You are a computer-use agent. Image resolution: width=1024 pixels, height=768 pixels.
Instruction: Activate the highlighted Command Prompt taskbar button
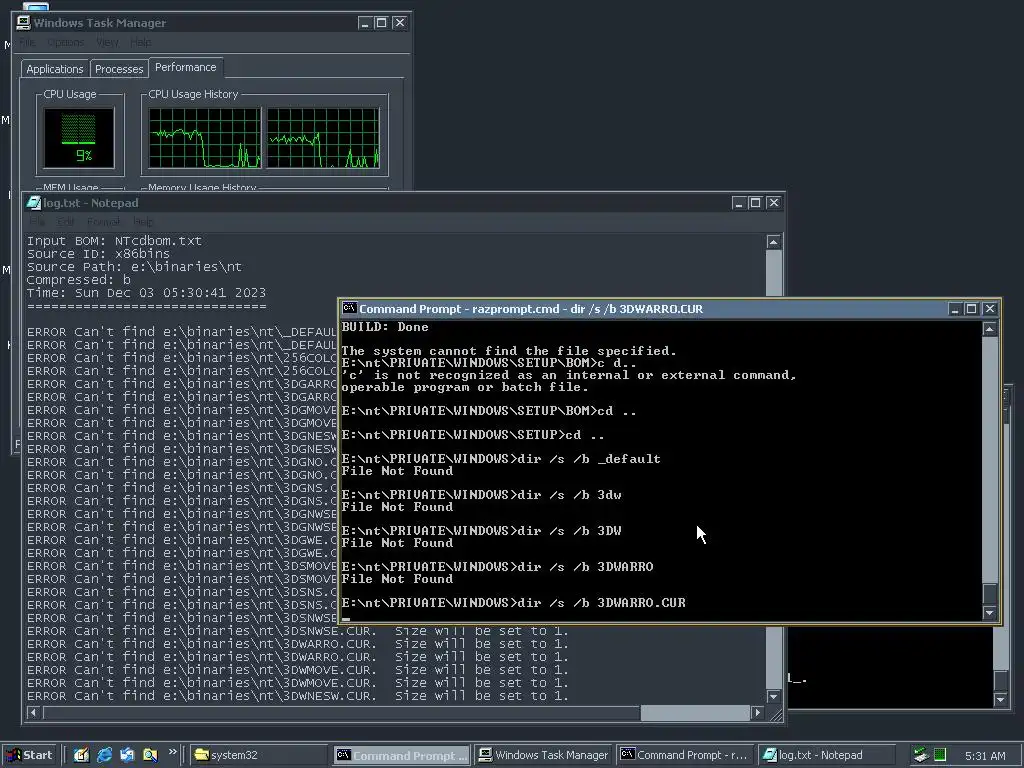pyautogui.click(x=402, y=755)
